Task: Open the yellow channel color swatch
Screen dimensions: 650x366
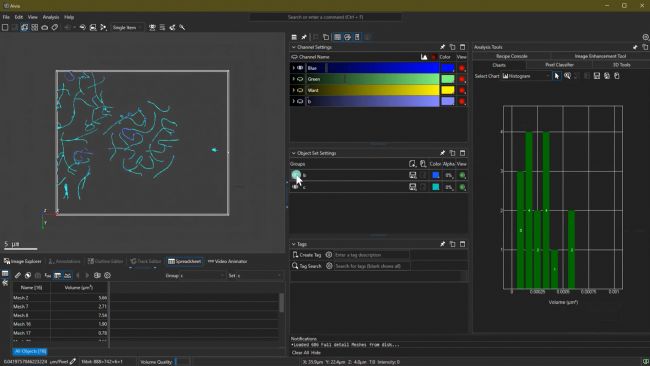Action: coord(448,90)
